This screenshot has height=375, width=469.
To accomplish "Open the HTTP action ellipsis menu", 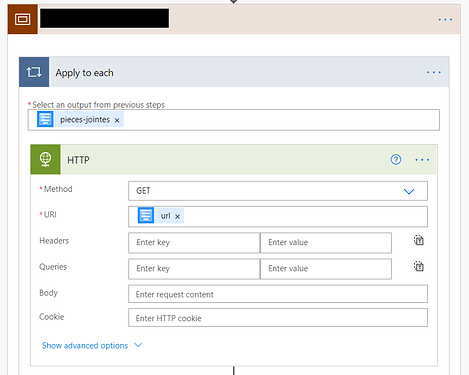I will [x=422, y=160].
